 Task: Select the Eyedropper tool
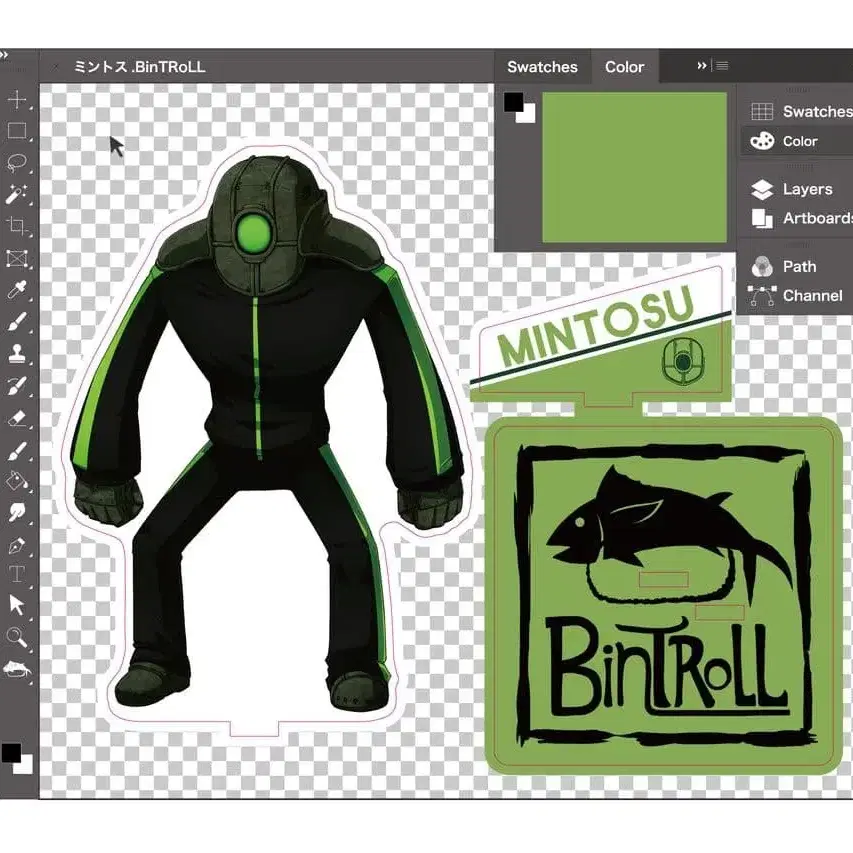(x=17, y=290)
